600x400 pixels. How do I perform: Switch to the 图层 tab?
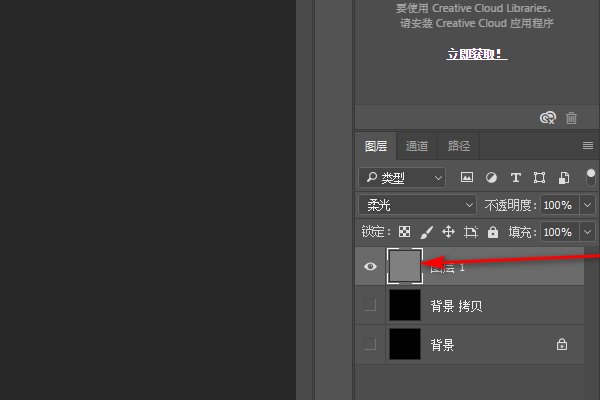pyautogui.click(x=376, y=146)
